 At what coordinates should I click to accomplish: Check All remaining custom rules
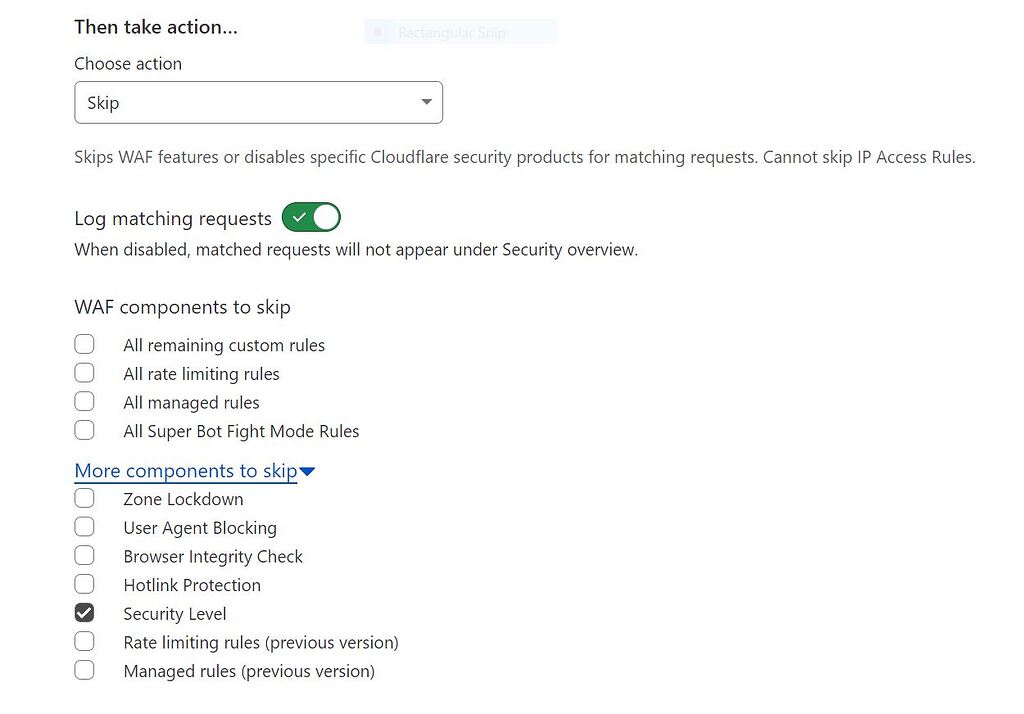tap(85, 343)
